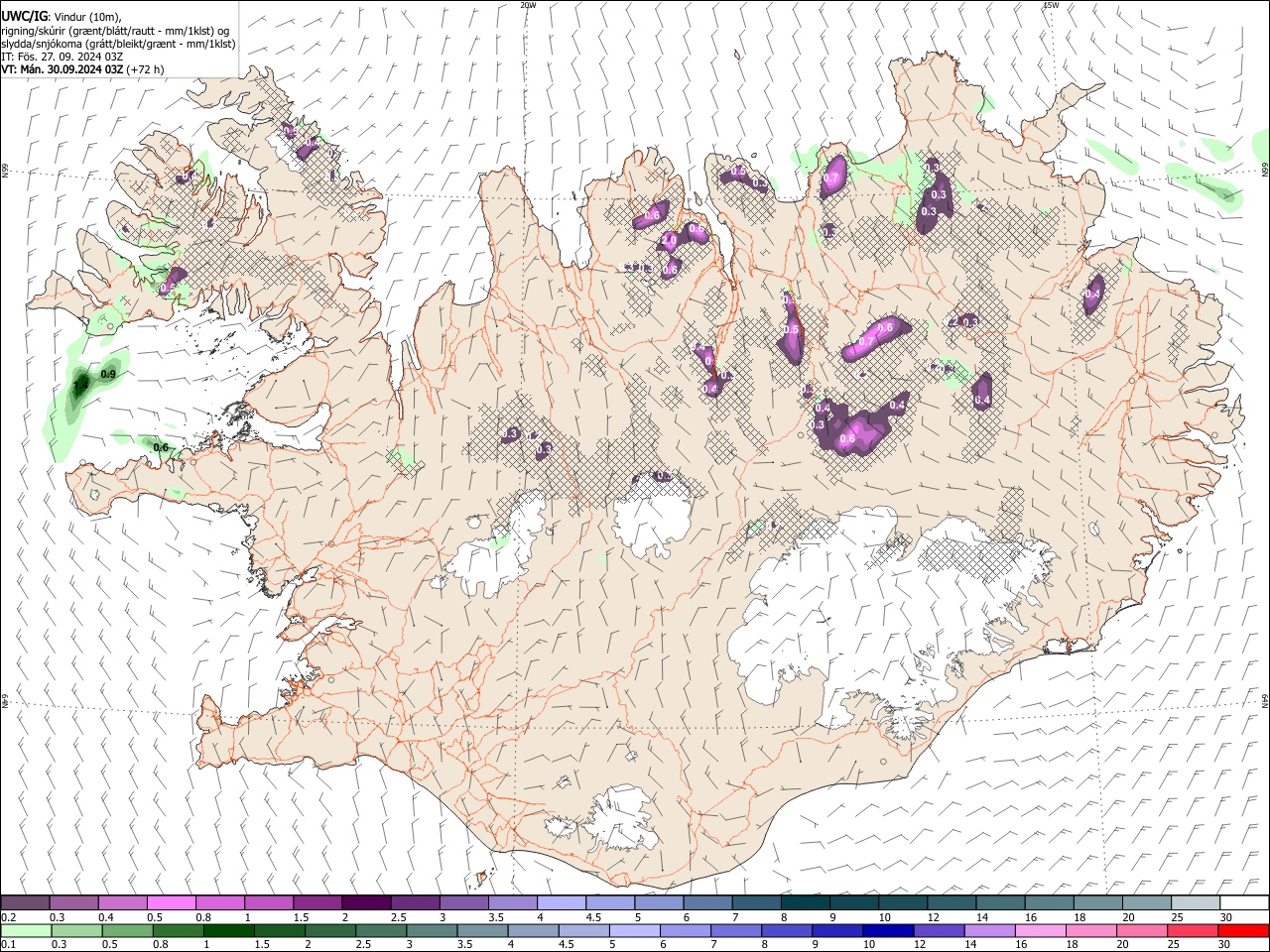The height and width of the screenshot is (952, 1270).
Task: Pick the darkest purple upper swatch between 2 and 2.5
Action: click(x=365, y=902)
